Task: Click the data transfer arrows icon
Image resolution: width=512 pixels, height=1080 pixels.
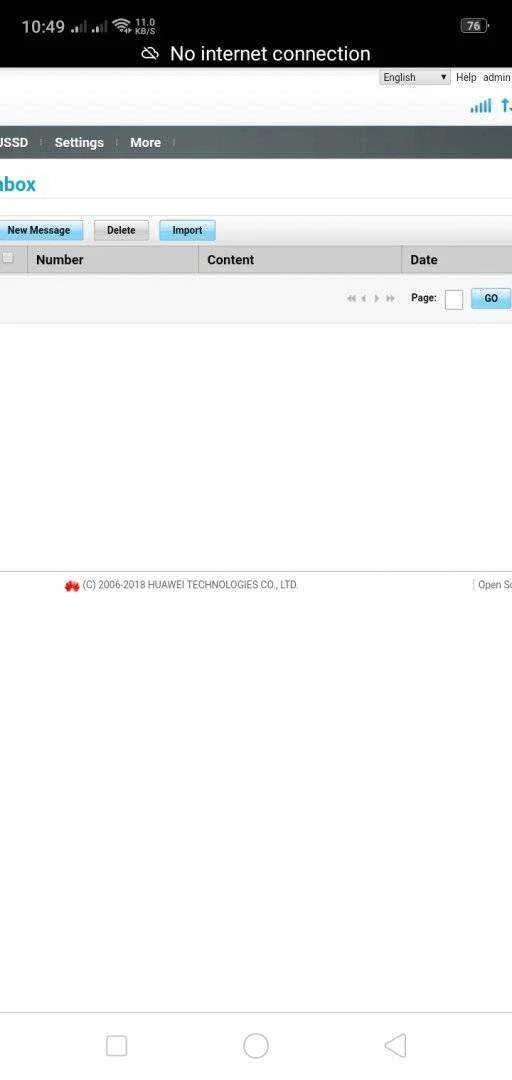Action: pos(506,105)
